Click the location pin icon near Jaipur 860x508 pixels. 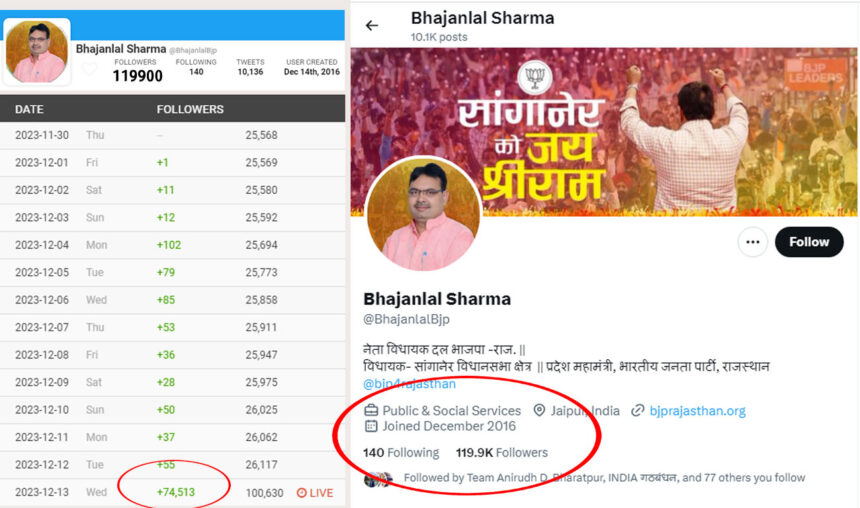coord(539,410)
